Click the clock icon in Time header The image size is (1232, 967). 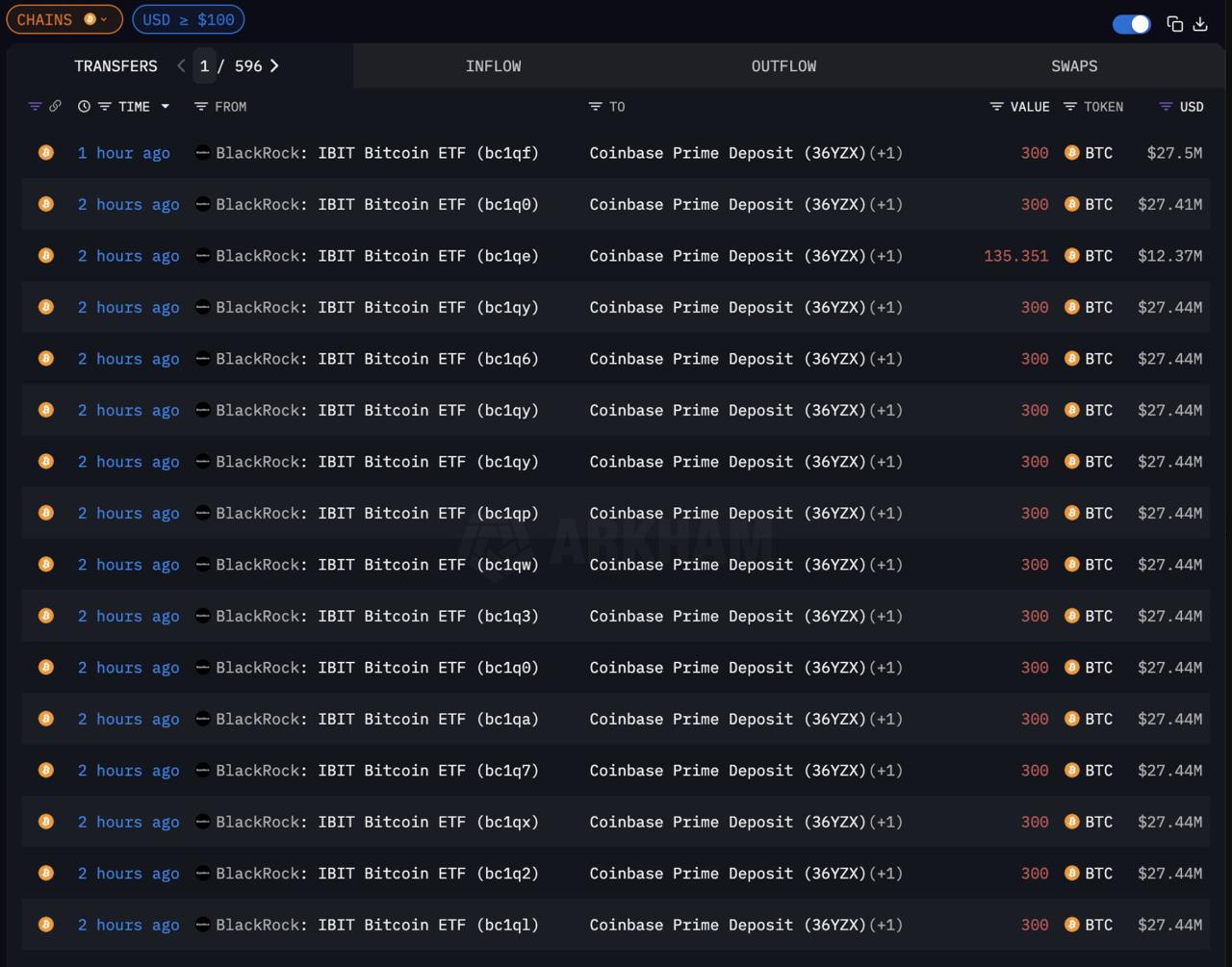(x=84, y=107)
